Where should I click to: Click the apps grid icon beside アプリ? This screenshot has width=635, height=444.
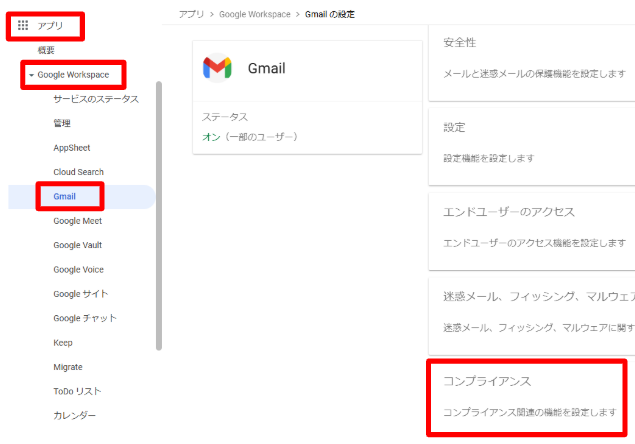pos(23,26)
